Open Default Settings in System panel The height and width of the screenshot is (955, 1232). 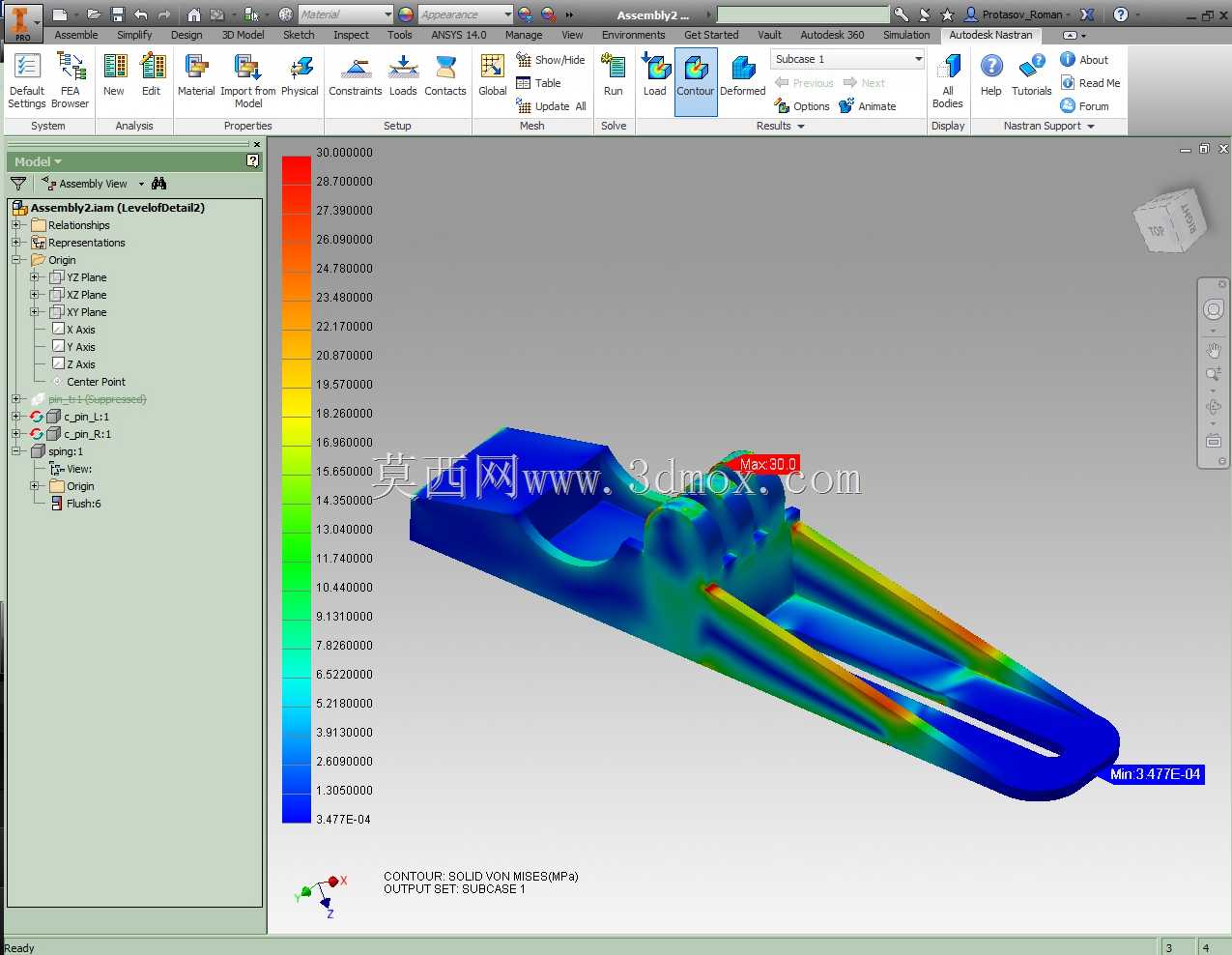(27, 80)
